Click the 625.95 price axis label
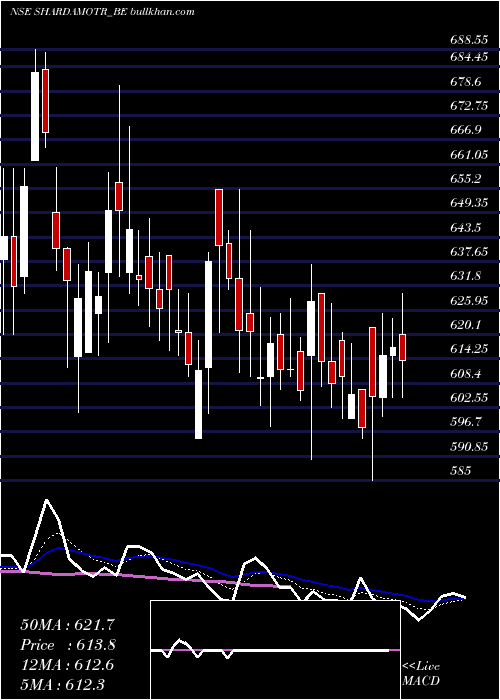The width and height of the screenshot is (500, 700). point(468,300)
